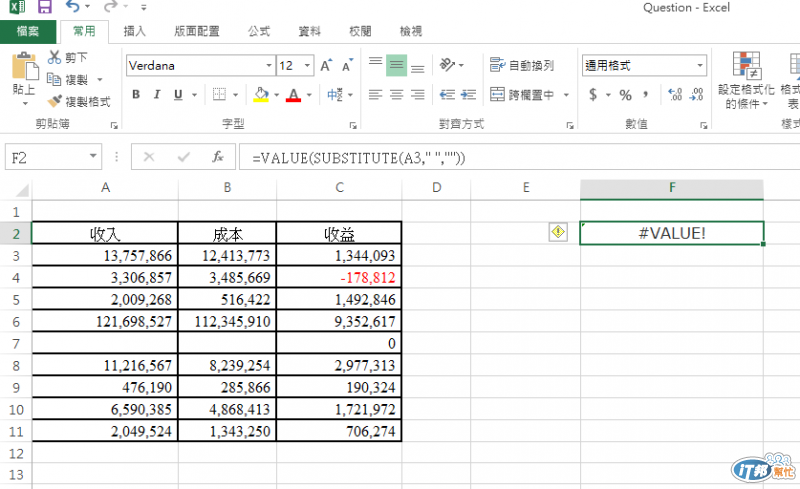Click the Increase Decimal icon
The image size is (800, 489).
[675, 94]
